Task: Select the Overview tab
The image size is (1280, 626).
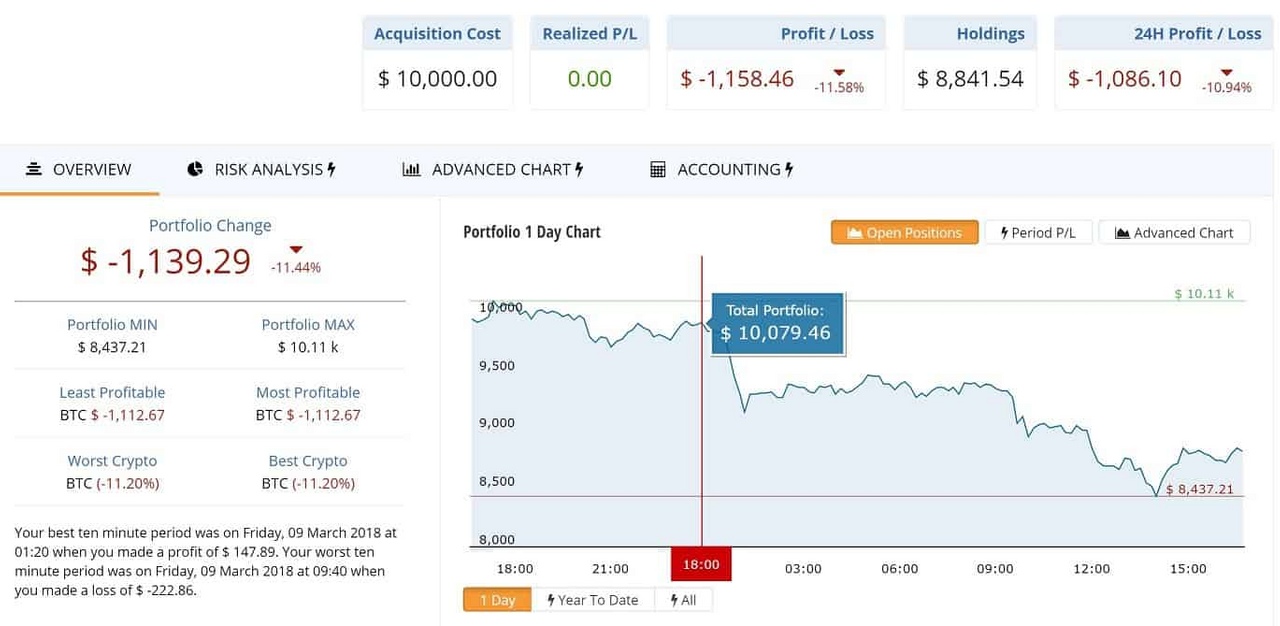Action: (92, 169)
